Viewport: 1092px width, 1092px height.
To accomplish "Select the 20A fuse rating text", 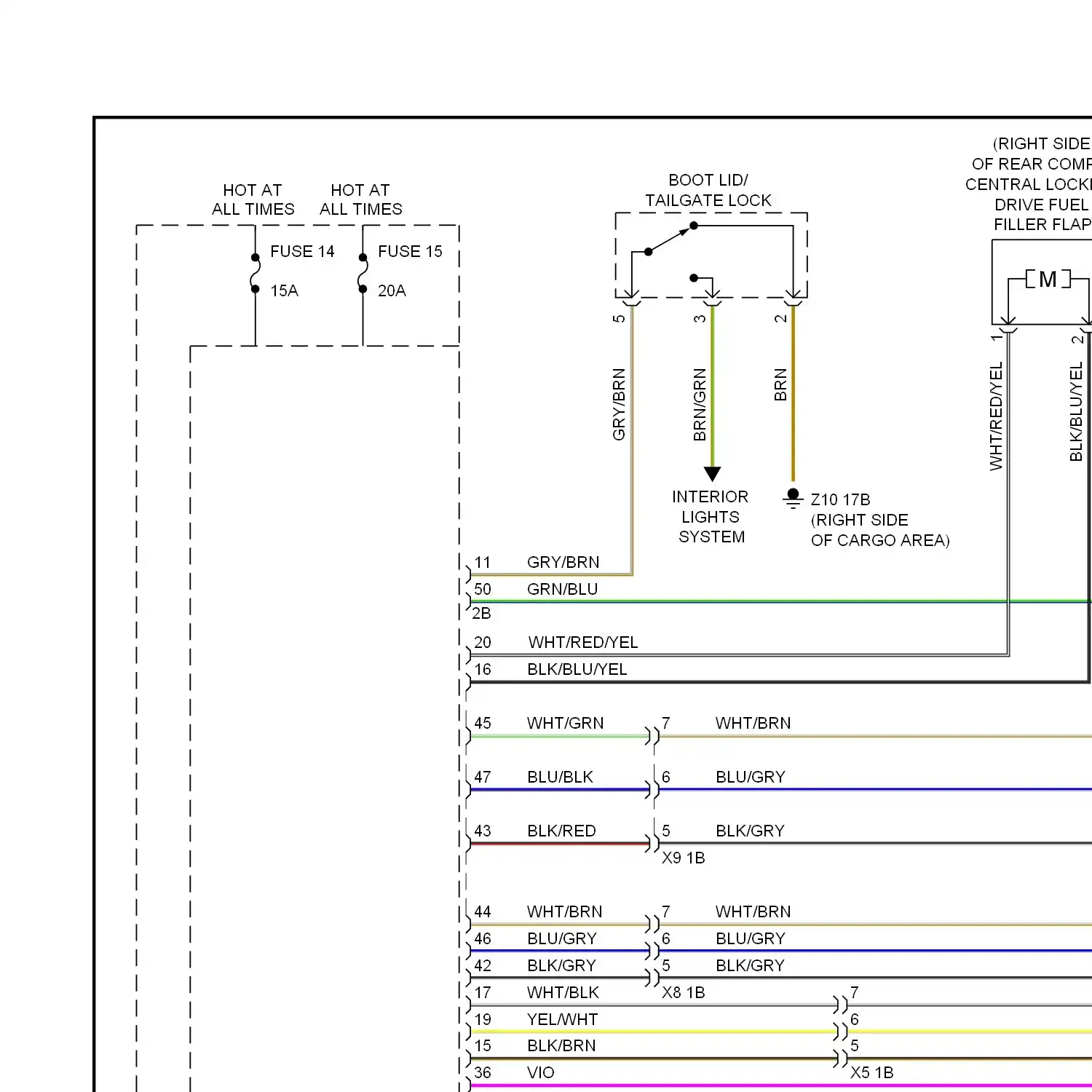I will point(392,290).
